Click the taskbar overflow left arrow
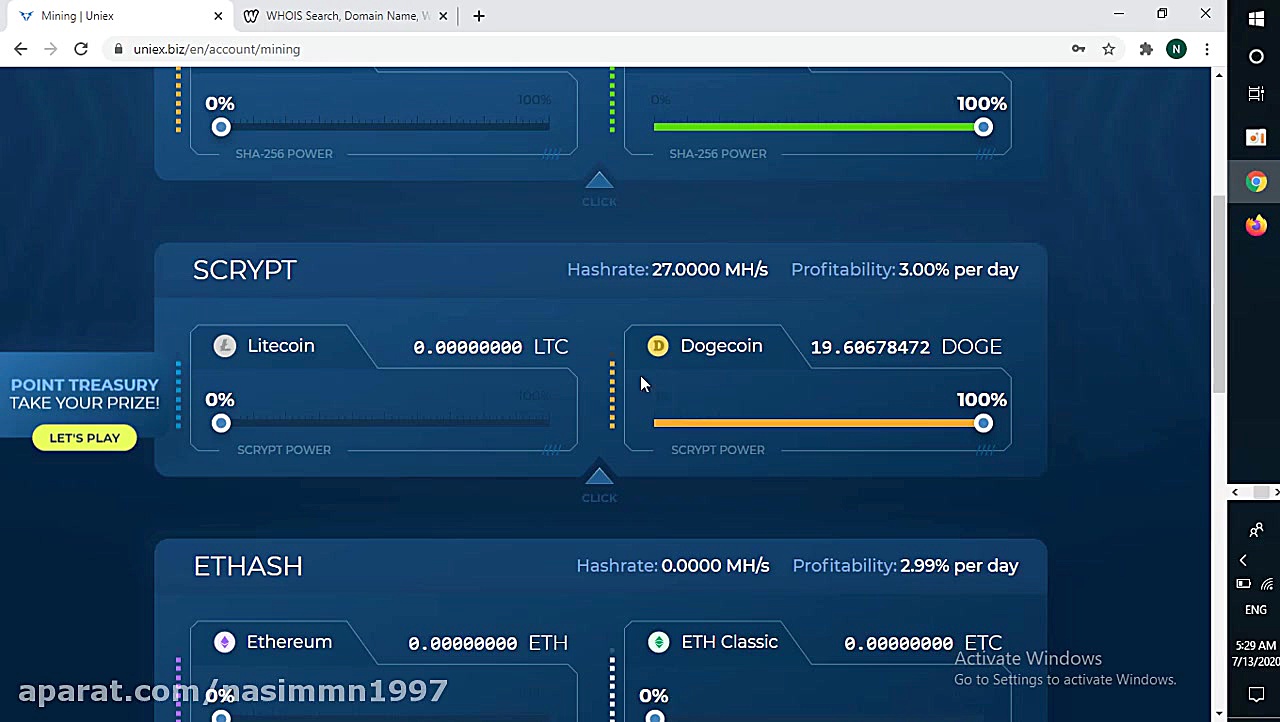The height and width of the screenshot is (722, 1280). click(x=1235, y=492)
